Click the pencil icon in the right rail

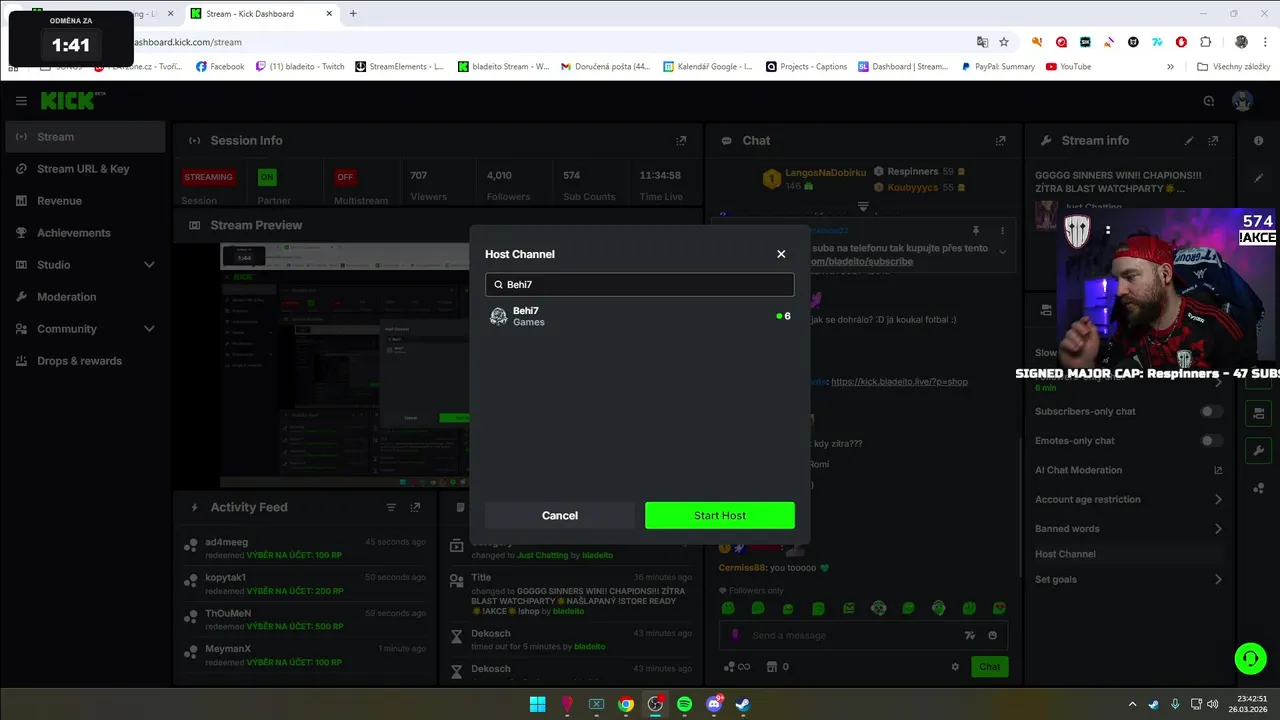pos(1258,177)
